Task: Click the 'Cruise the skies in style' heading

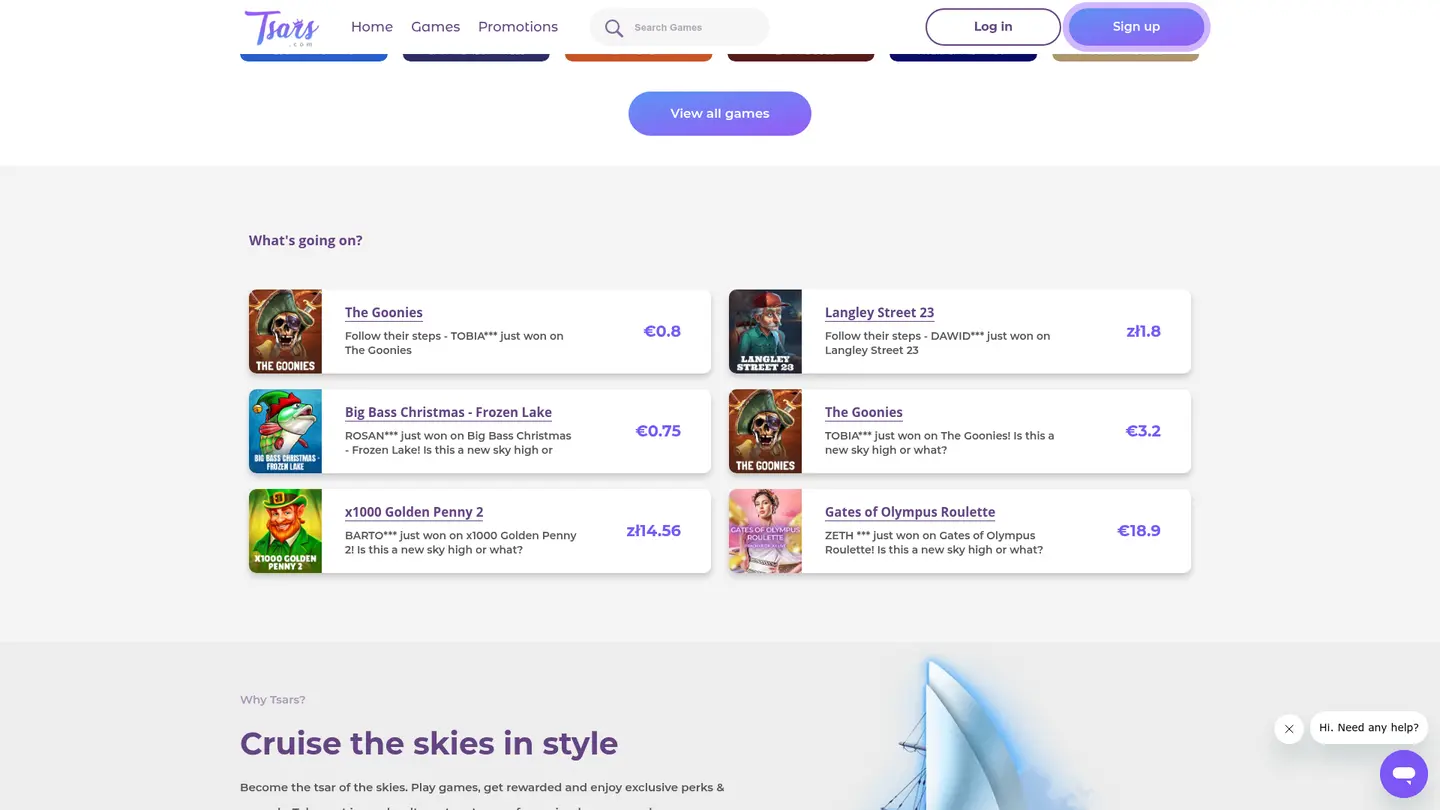Action: tap(429, 744)
